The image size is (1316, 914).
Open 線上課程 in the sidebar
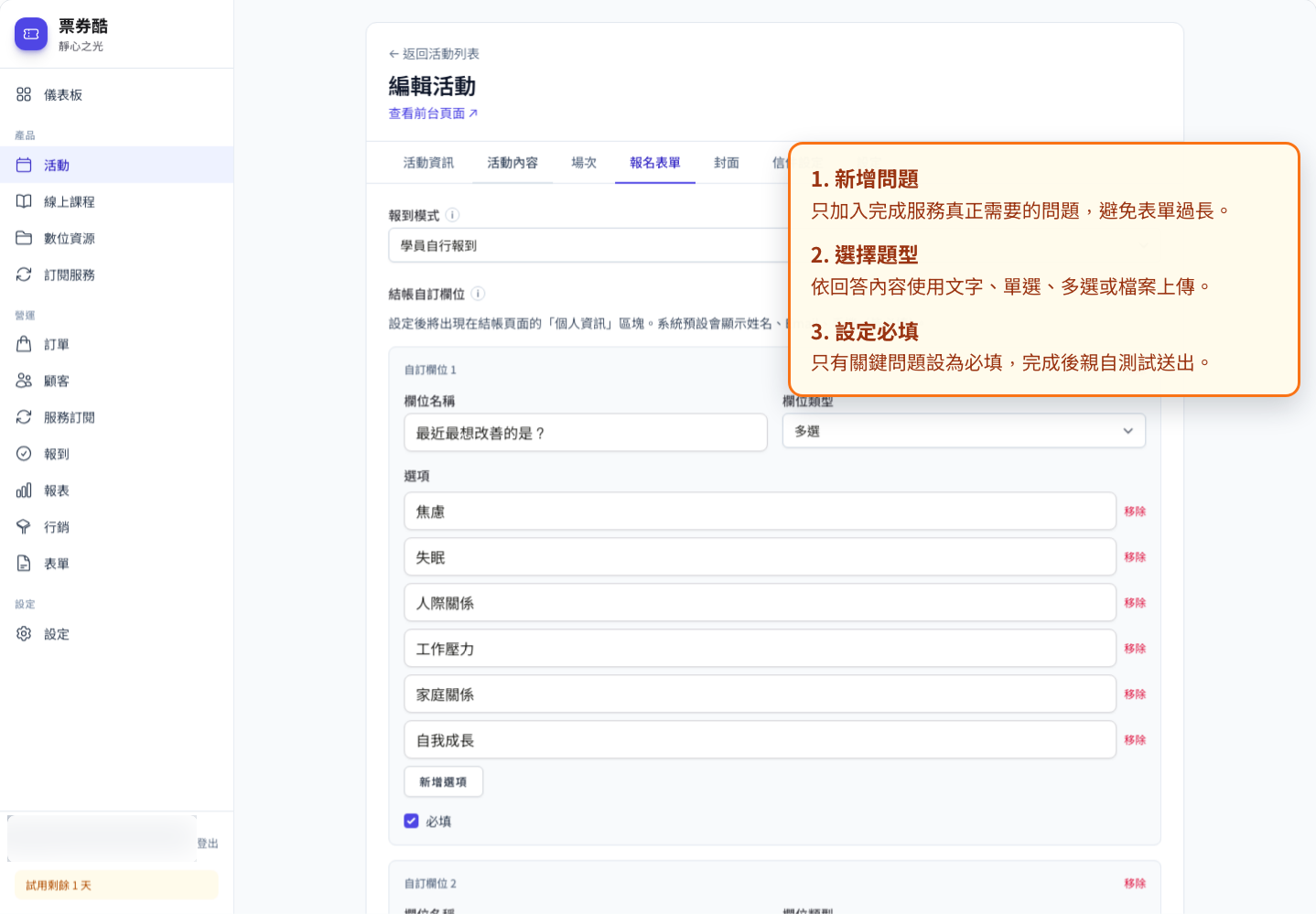click(116, 201)
